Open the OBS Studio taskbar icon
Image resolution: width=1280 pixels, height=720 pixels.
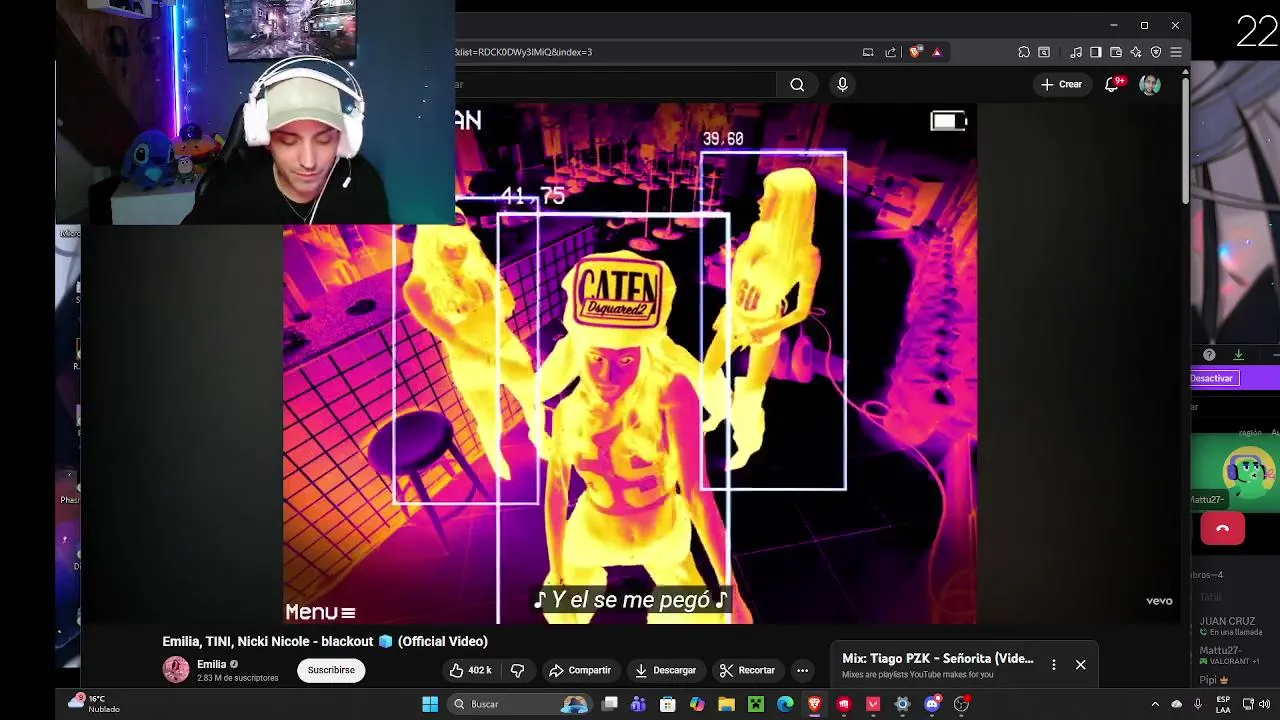click(961, 704)
